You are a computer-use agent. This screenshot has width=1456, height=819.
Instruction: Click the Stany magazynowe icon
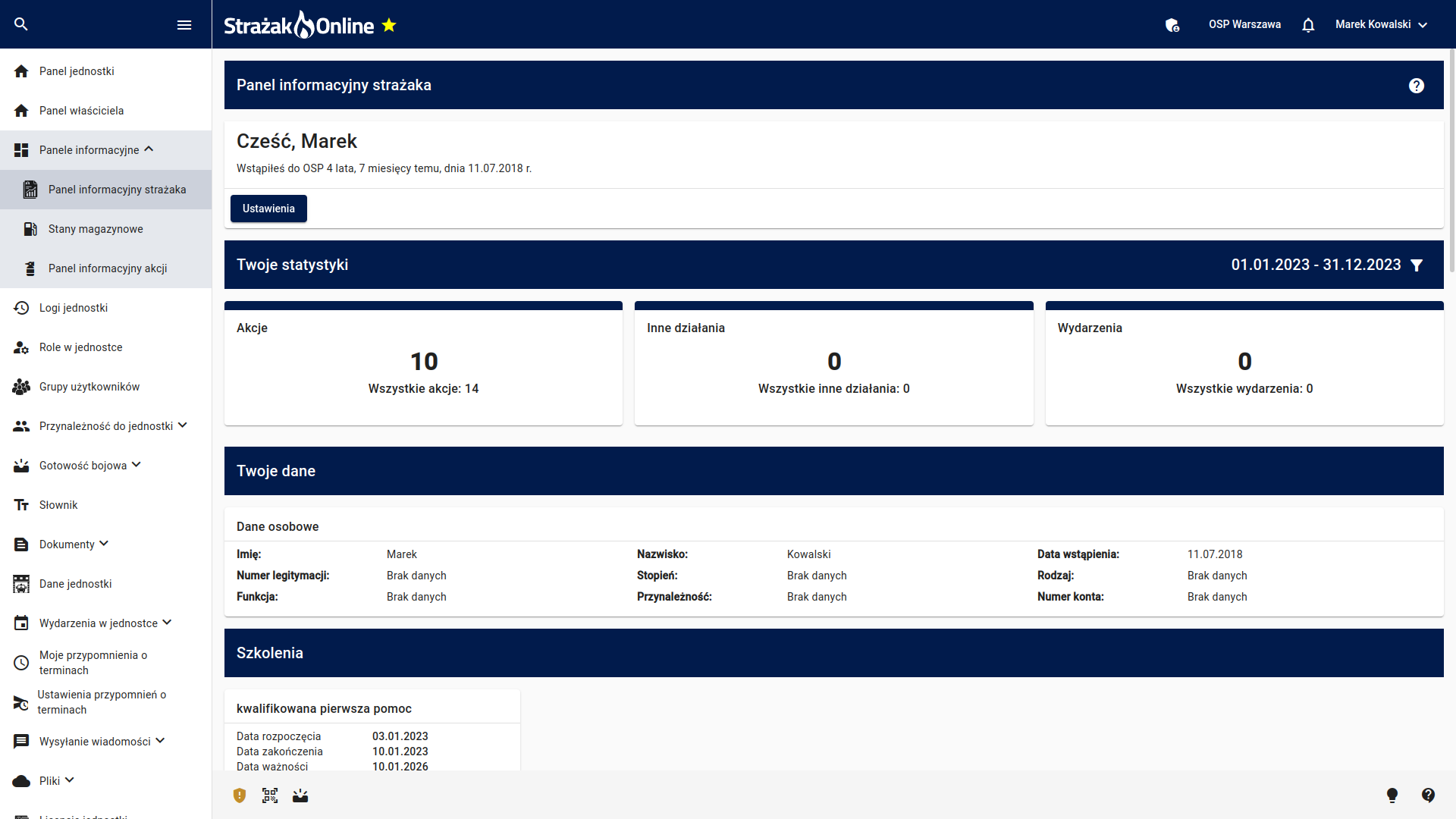30,229
